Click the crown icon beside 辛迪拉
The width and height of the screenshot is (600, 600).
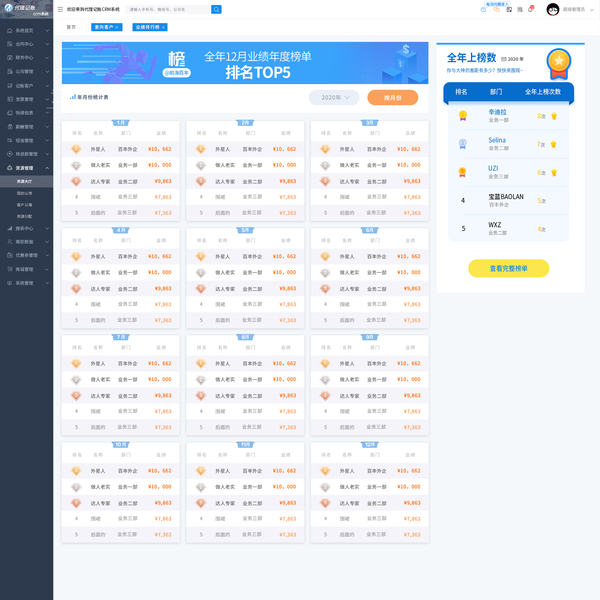coord(554,116)
